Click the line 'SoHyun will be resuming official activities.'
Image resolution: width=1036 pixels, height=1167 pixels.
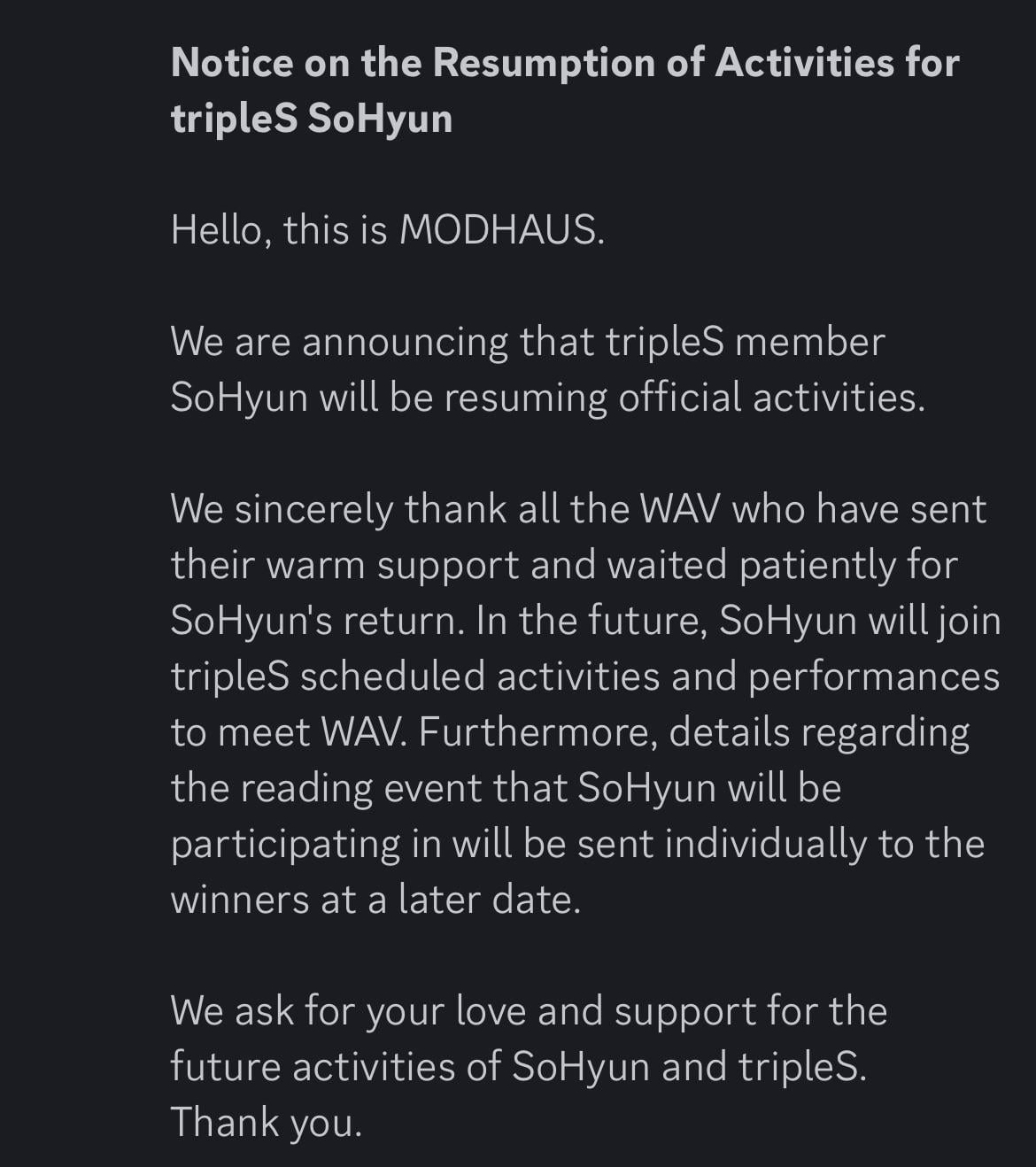click(547, 398)
